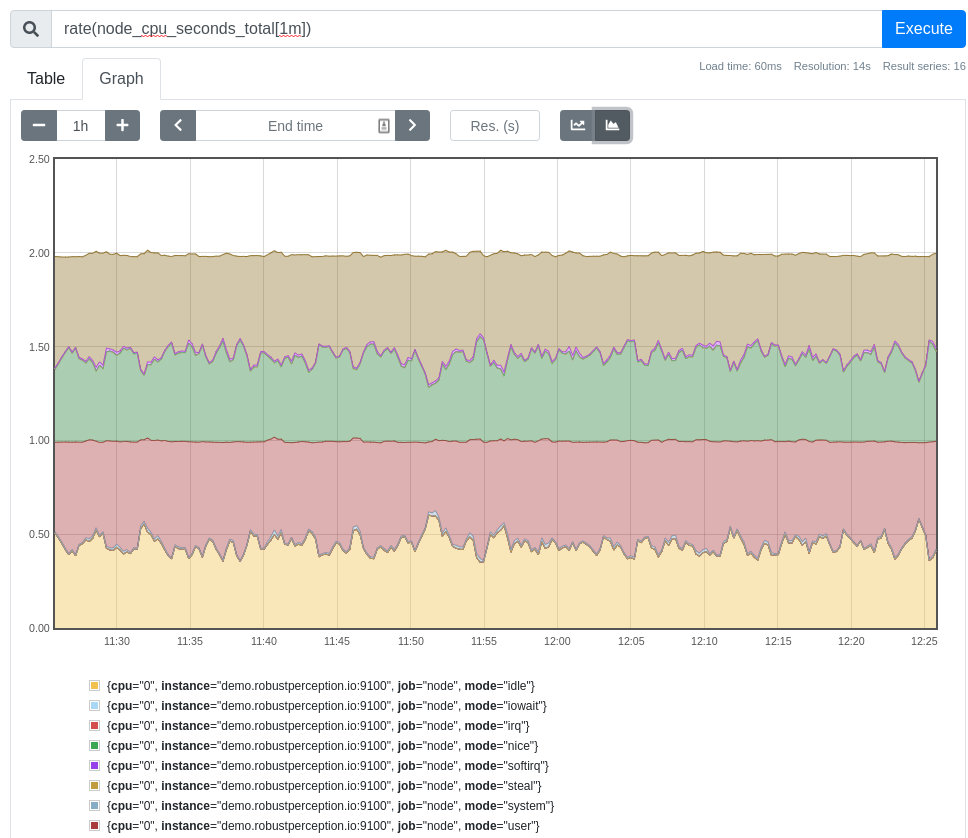Image resolution: width=968 pixels, height=838 pixels.
Task: Click the Execute button
Action: (x=923, y=29)
